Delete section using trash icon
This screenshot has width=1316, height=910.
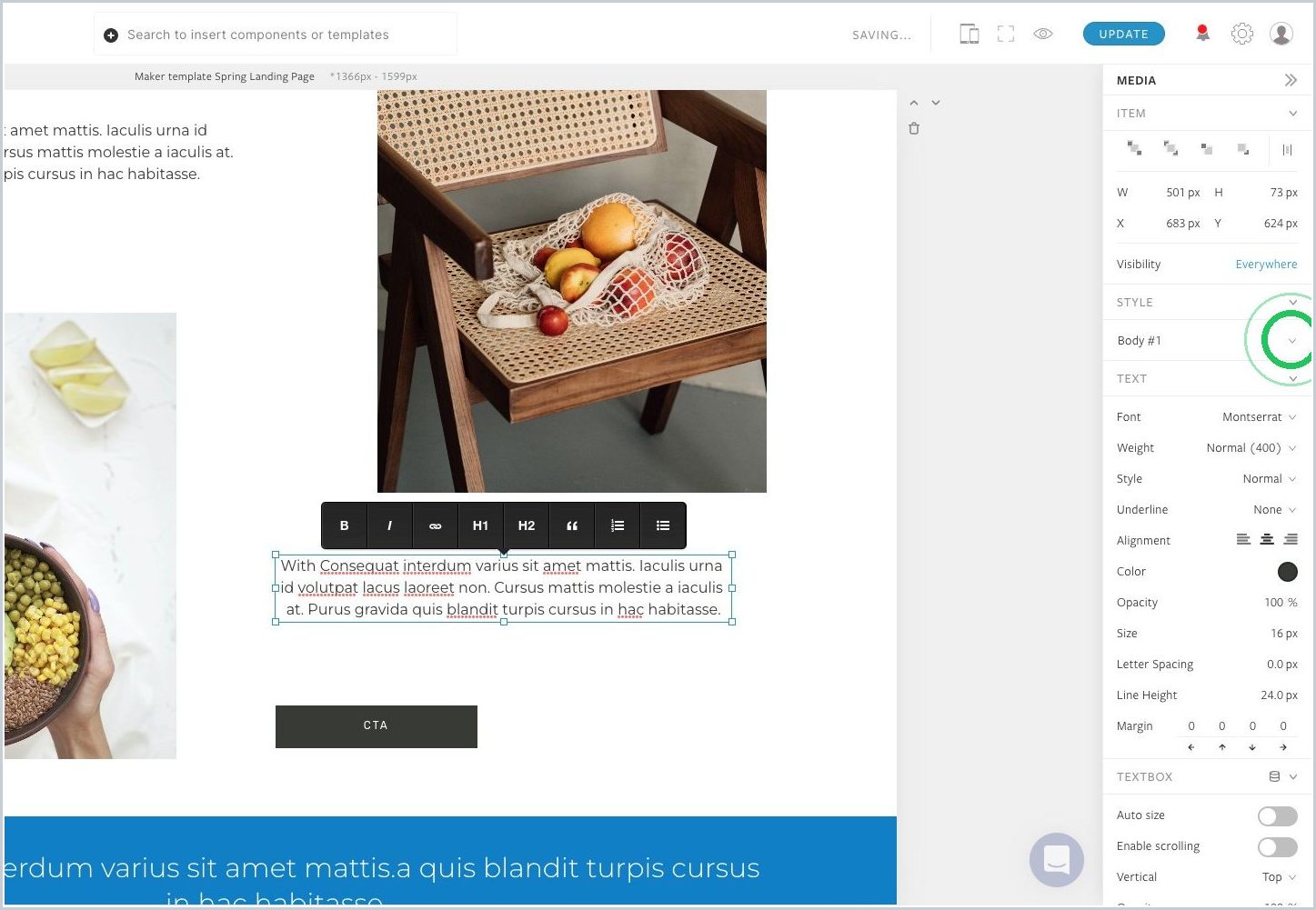click(914, 128)
